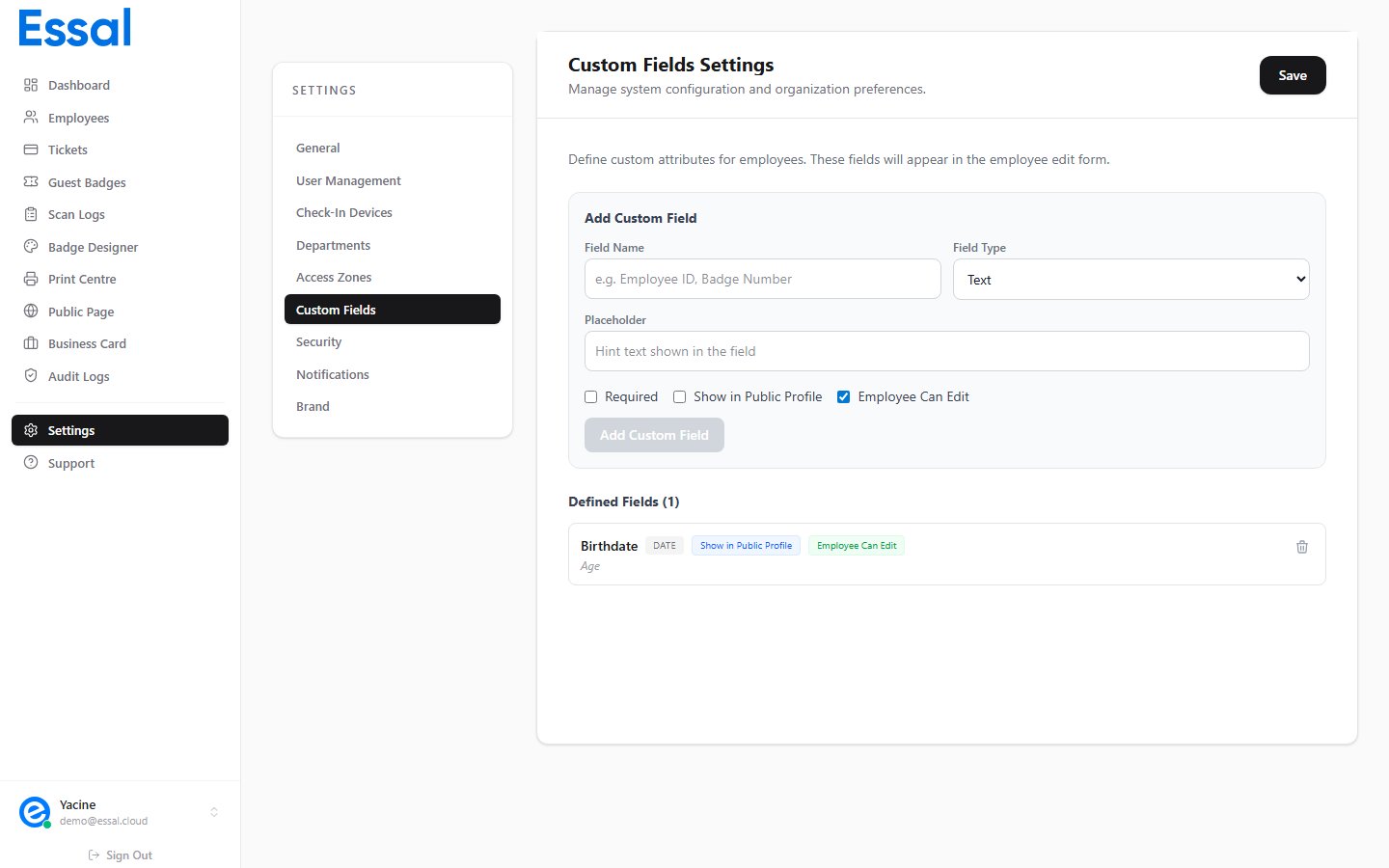Open Dashboard from sidebar
1389x868 pixels.
pos(120,85)
